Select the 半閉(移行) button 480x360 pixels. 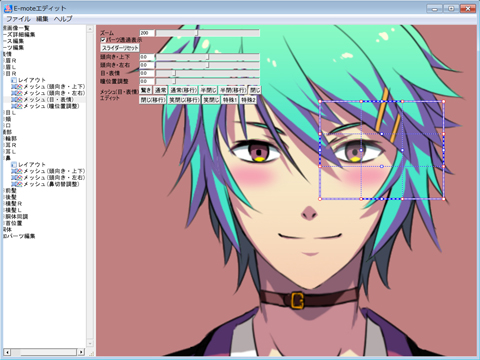(233, 90)
